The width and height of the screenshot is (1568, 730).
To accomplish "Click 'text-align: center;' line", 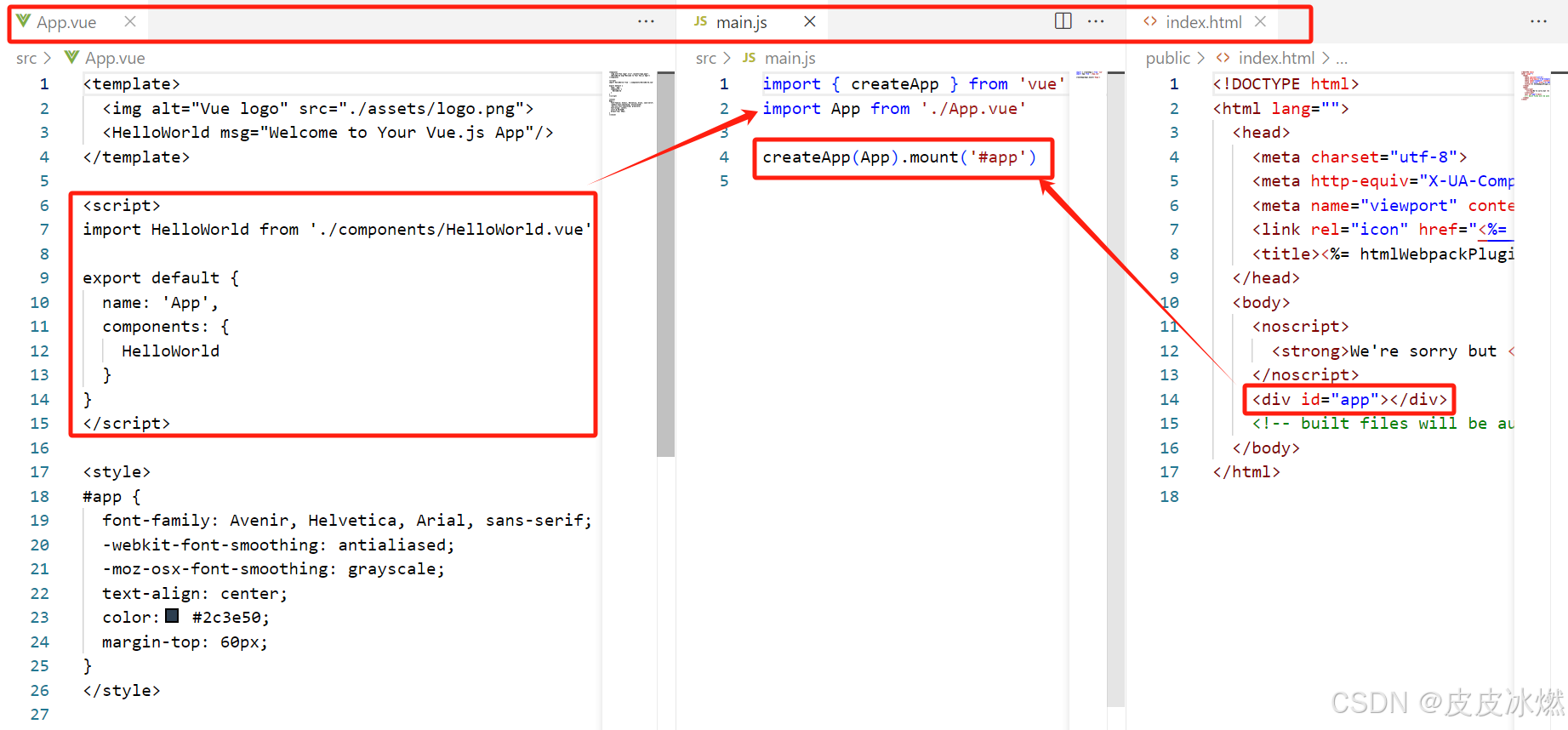I will click(x=195, y=593).
